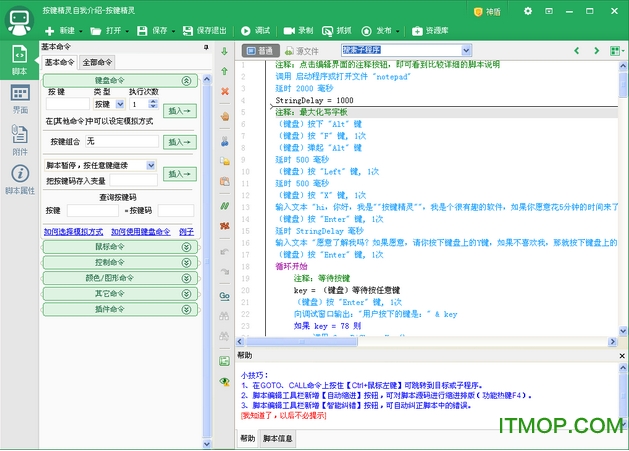Click the blue cut/scissors icon
The image size is (629, 451).
pos(225,141)
